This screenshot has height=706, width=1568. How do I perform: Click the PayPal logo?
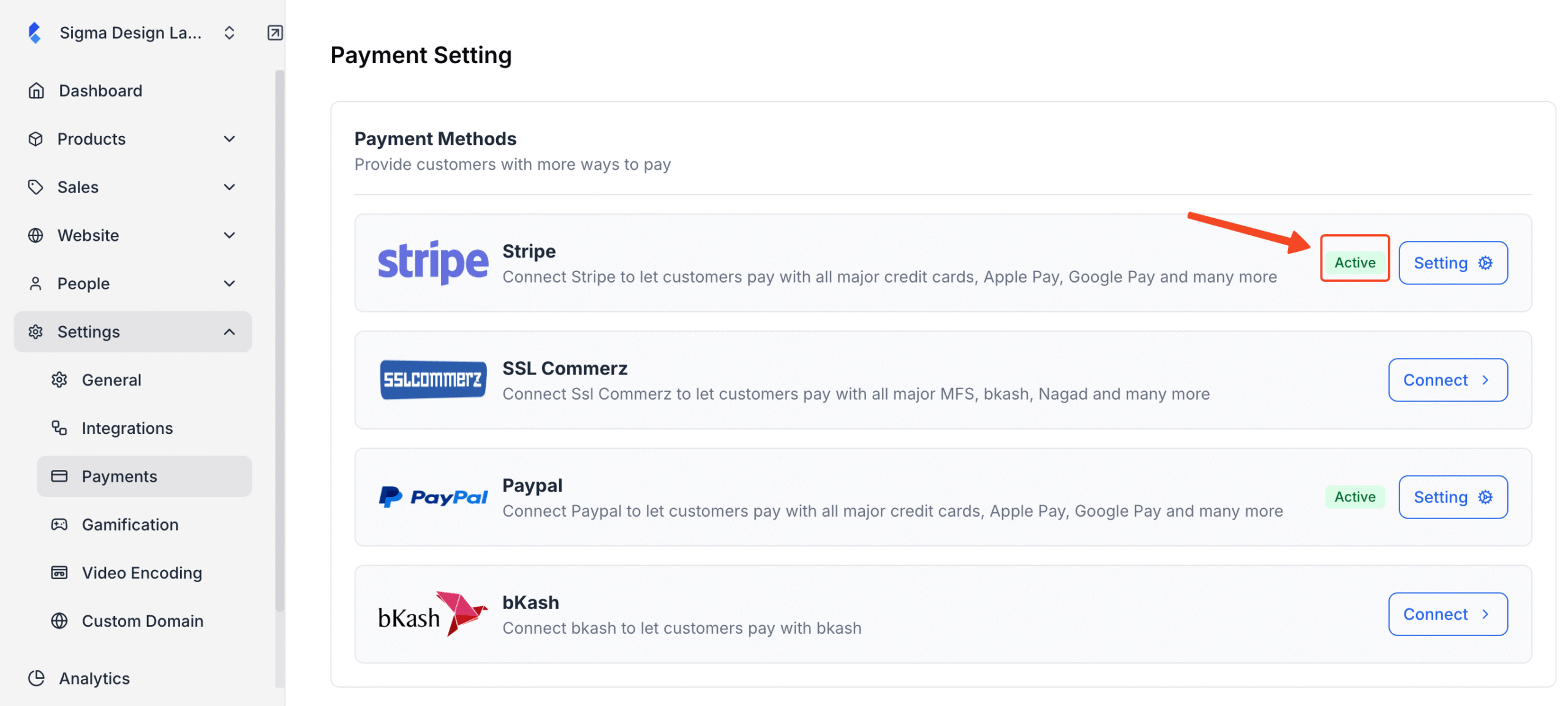pos(433,495)
